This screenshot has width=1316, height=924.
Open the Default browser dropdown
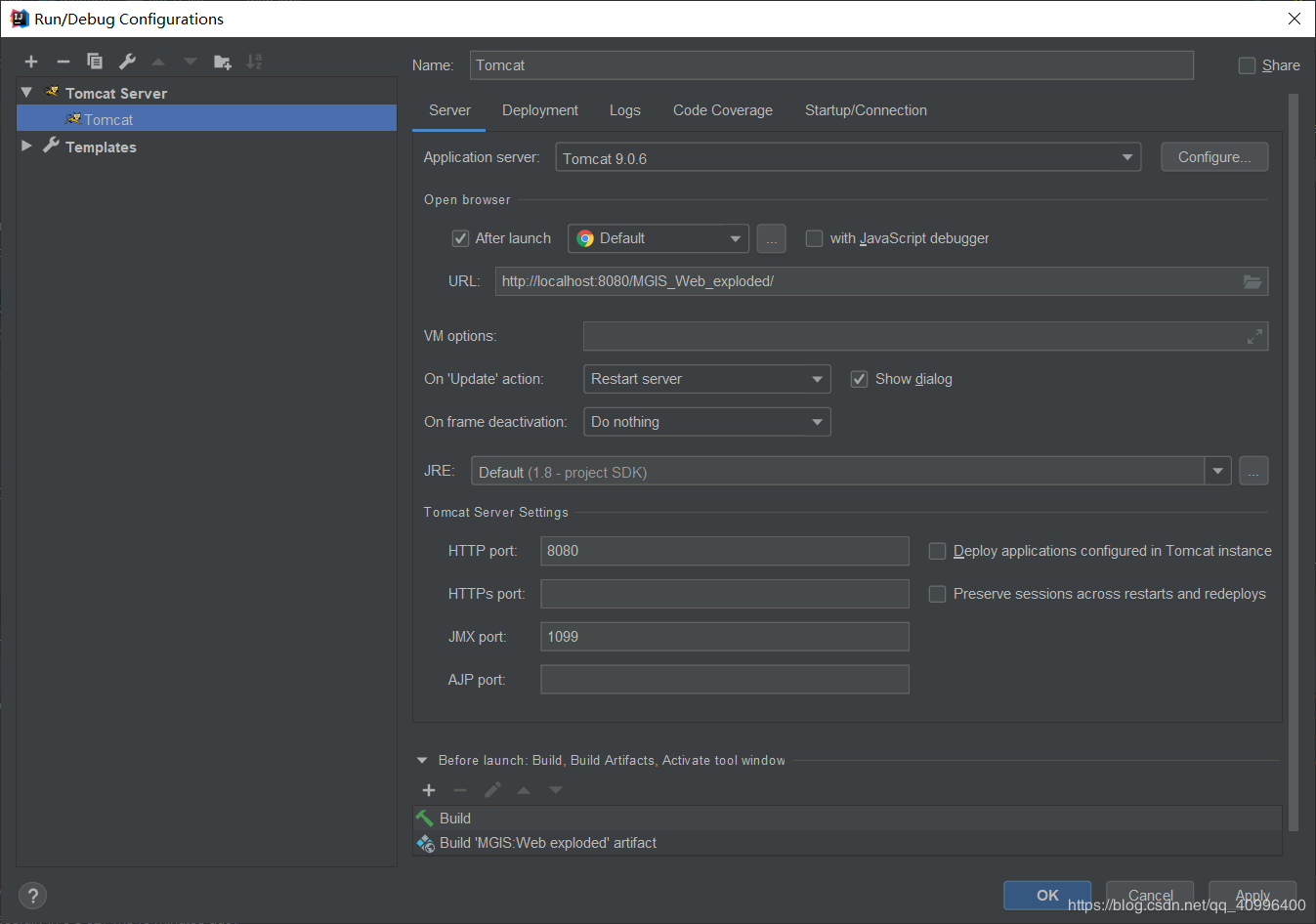(658, 238)
